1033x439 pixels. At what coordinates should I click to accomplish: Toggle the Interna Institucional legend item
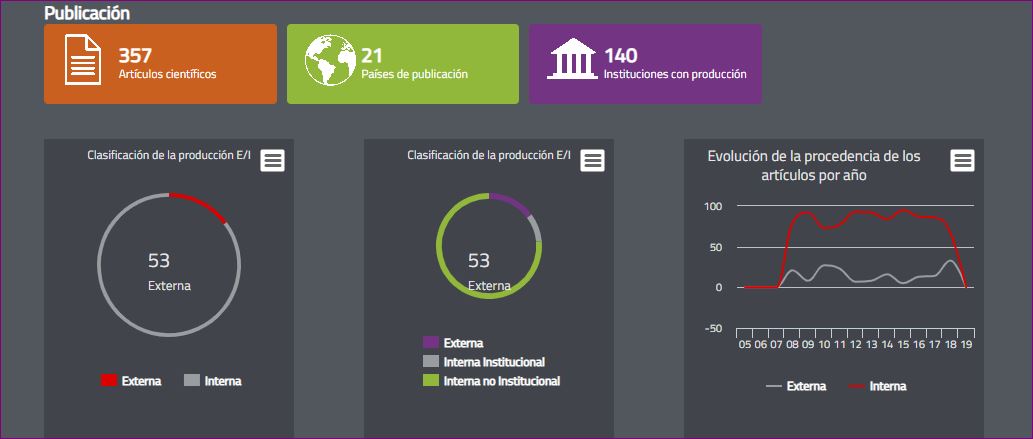[484, 362]
